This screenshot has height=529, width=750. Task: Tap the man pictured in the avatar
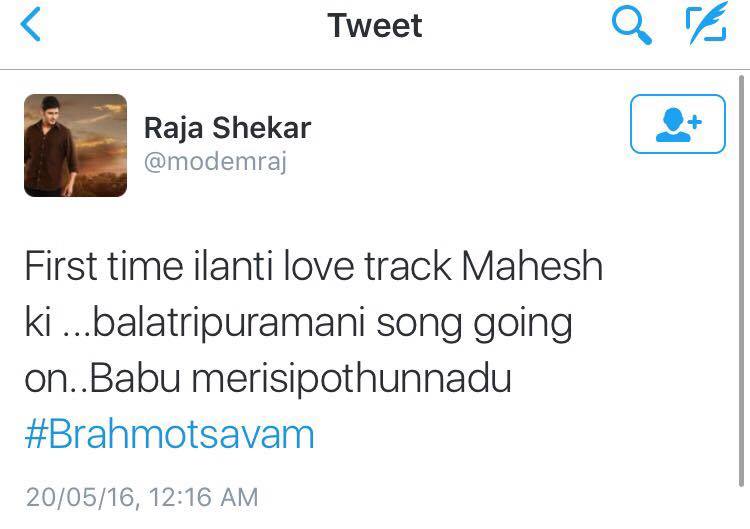[x=50, y=146]
